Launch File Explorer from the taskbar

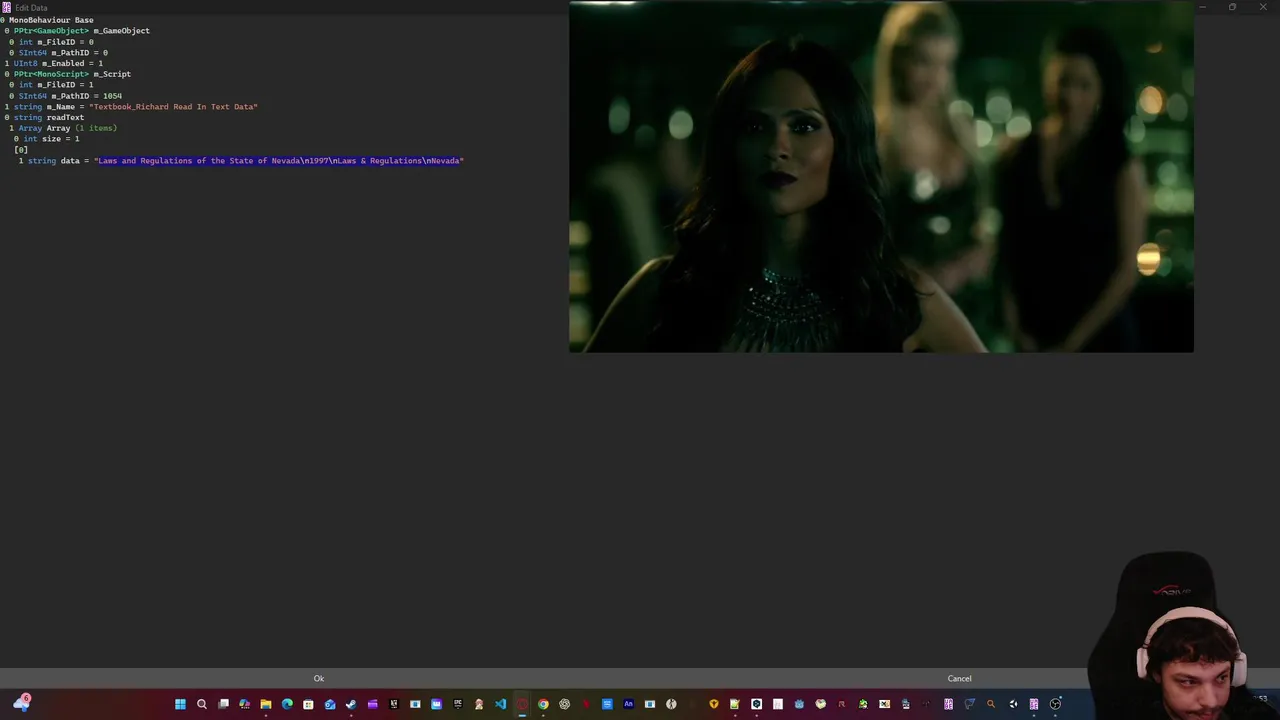(266, 704)
